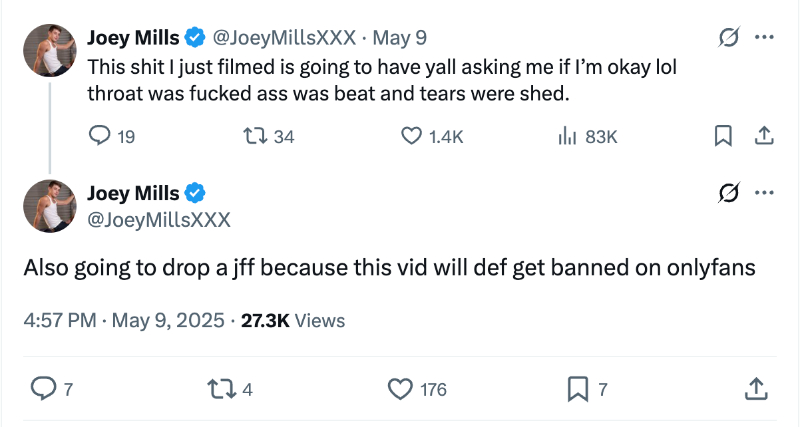View analytics showing 83K views
The height and width of the screenshot is (427, 800).
click(564, 136)
